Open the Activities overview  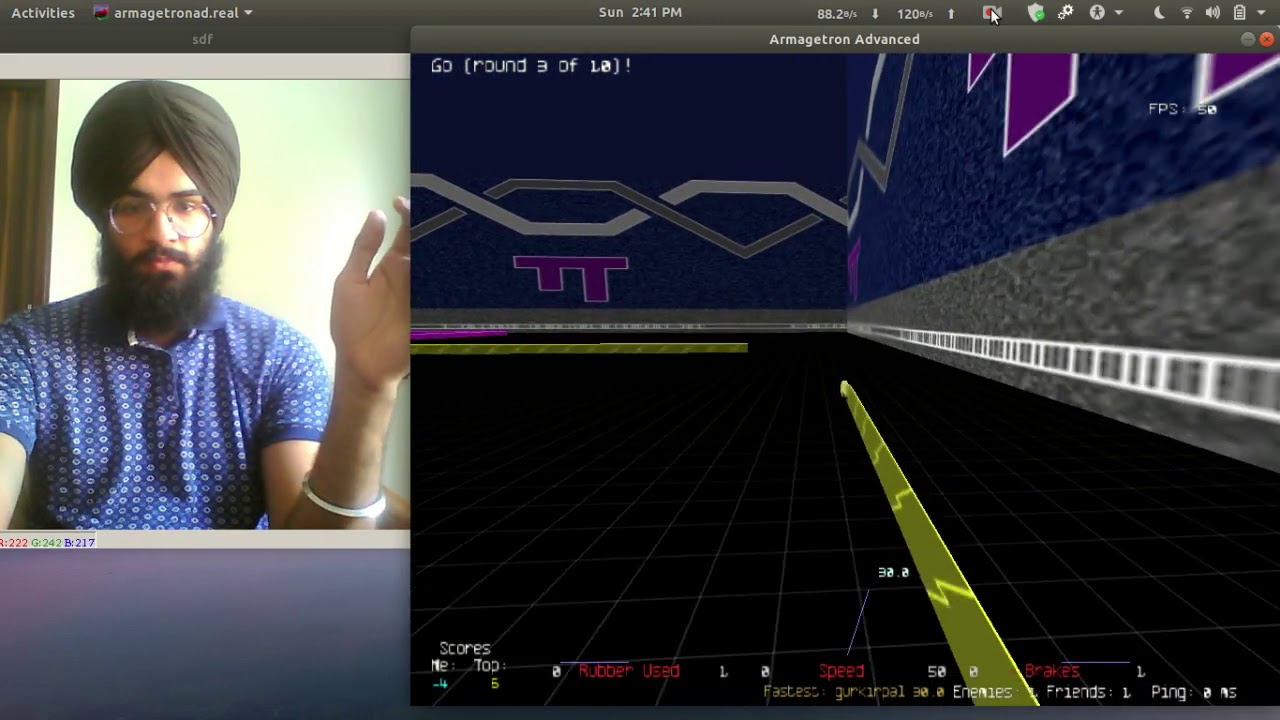(42, 13)
